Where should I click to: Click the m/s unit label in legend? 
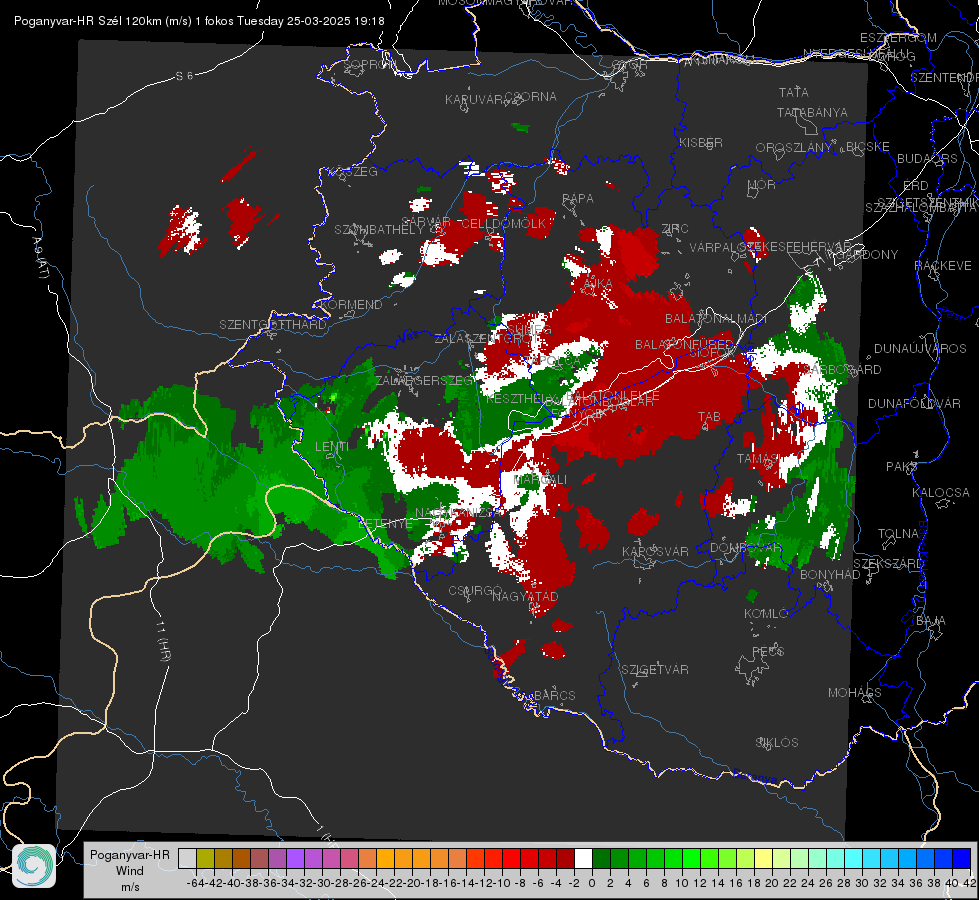130,886
